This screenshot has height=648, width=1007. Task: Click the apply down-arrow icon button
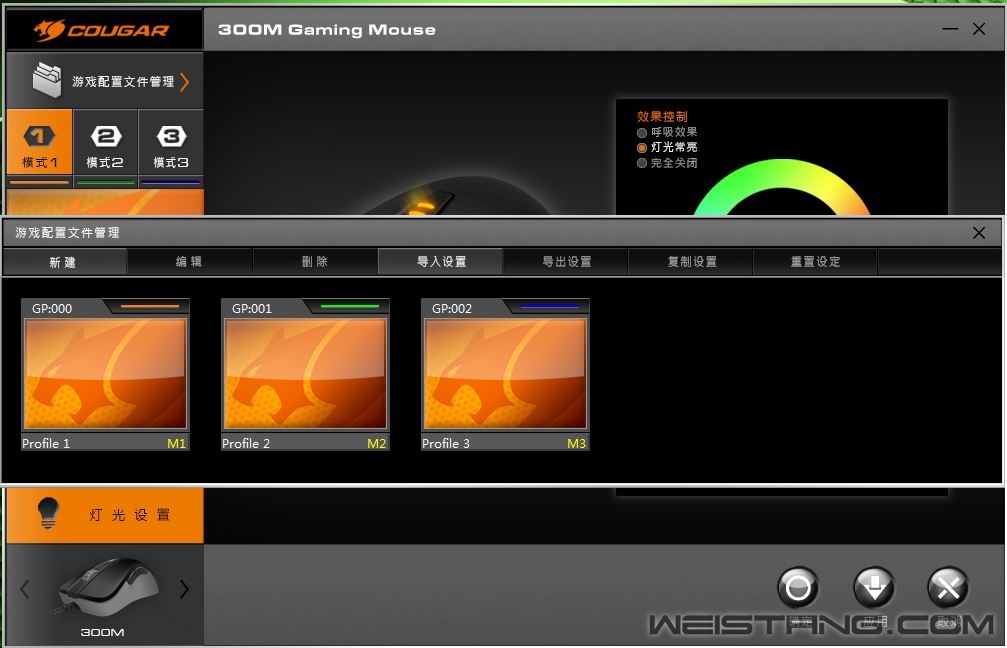point(873,588)
